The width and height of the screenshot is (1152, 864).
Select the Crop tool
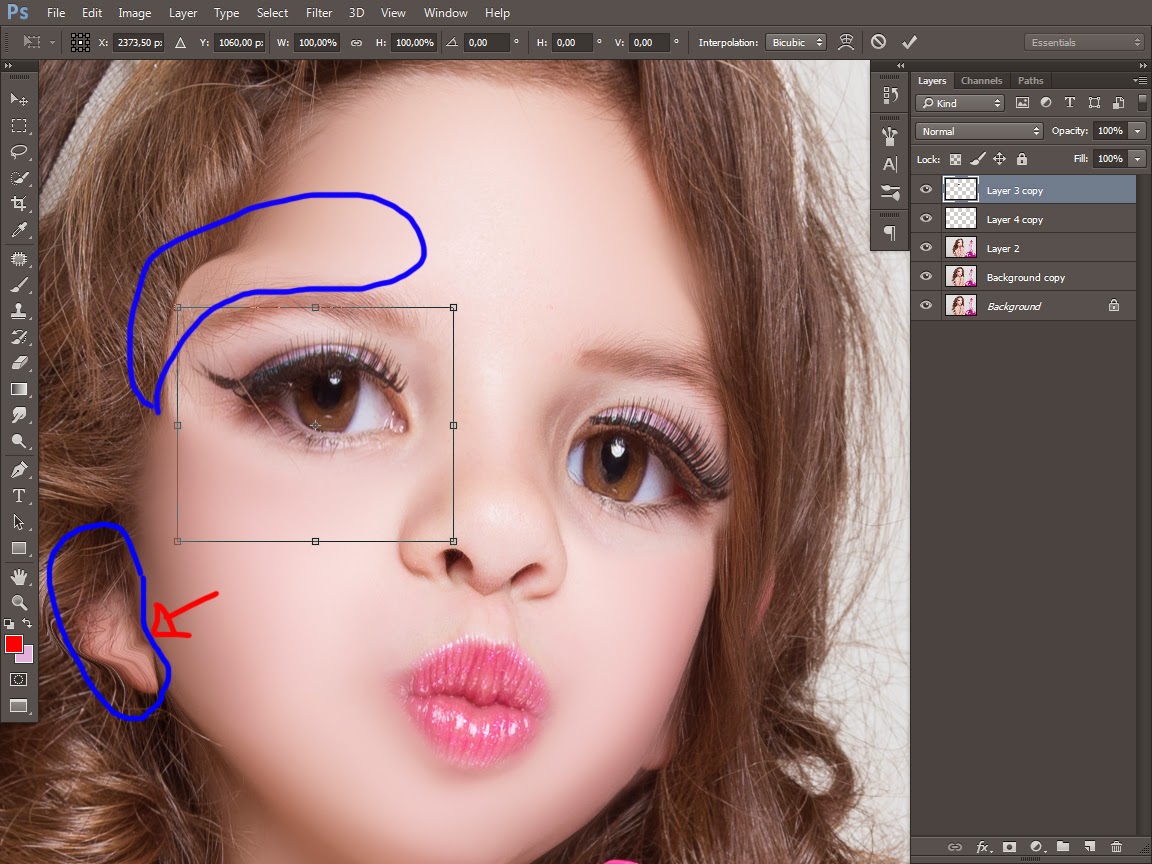coord(19,204)
